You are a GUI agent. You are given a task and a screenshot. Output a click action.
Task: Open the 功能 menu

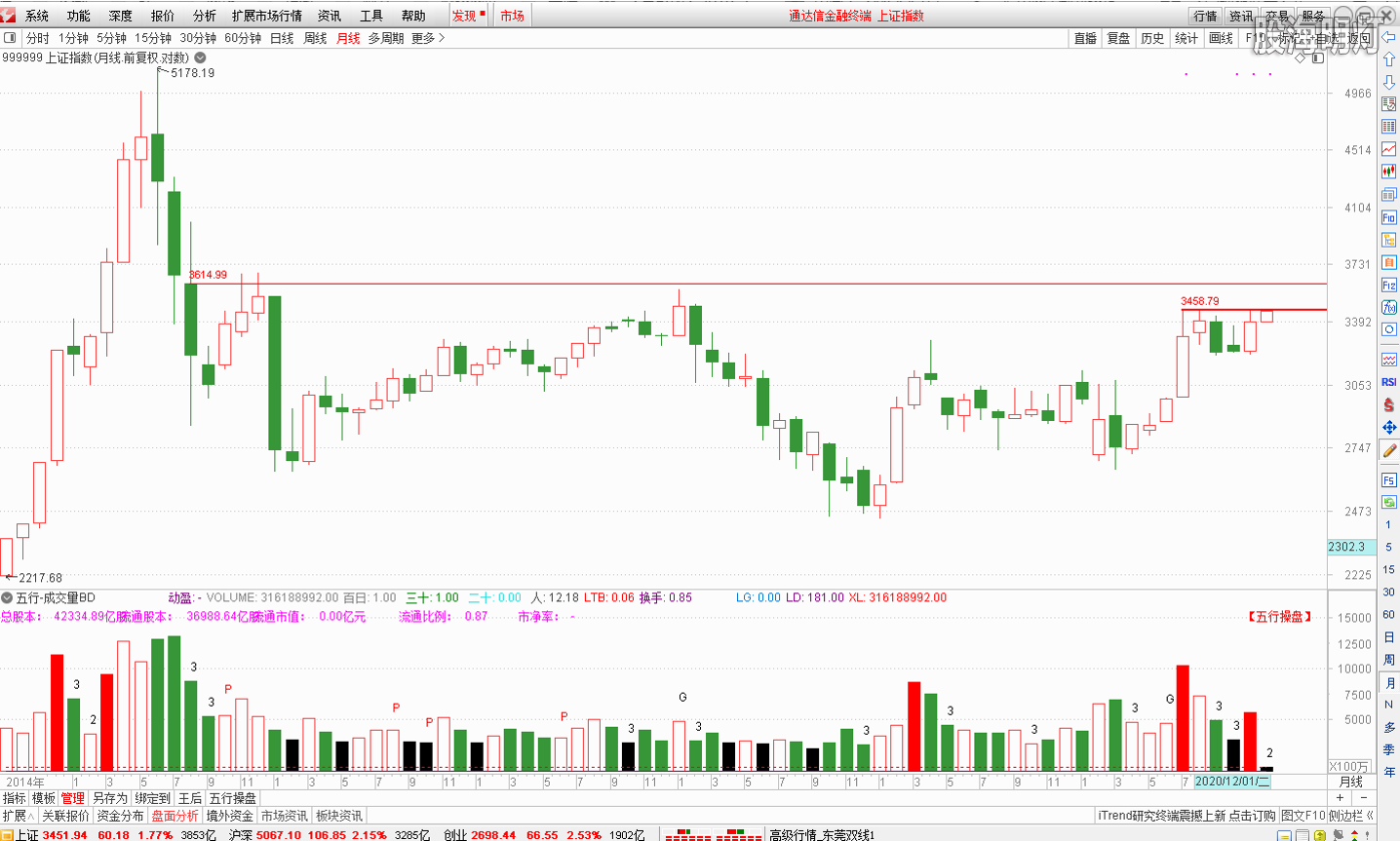[x=79, y=16]
